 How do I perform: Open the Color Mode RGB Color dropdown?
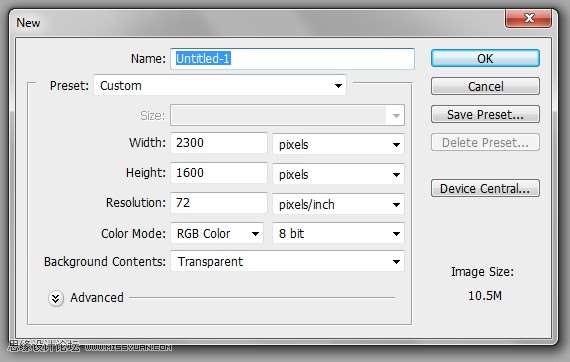coord(217,233)
